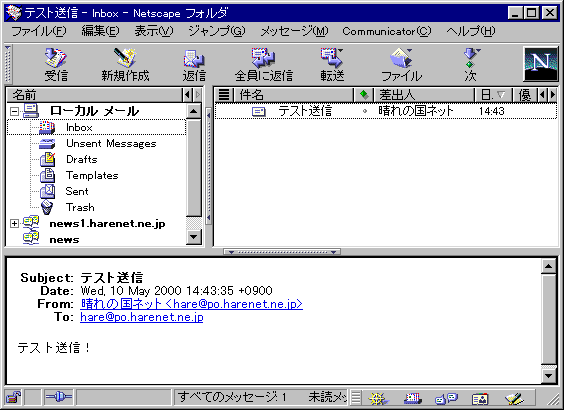The image size is (564, 410).
Task: Click the sender link hare@po.harenet.ne.jp in From
Action: click(x=191, y=304)
